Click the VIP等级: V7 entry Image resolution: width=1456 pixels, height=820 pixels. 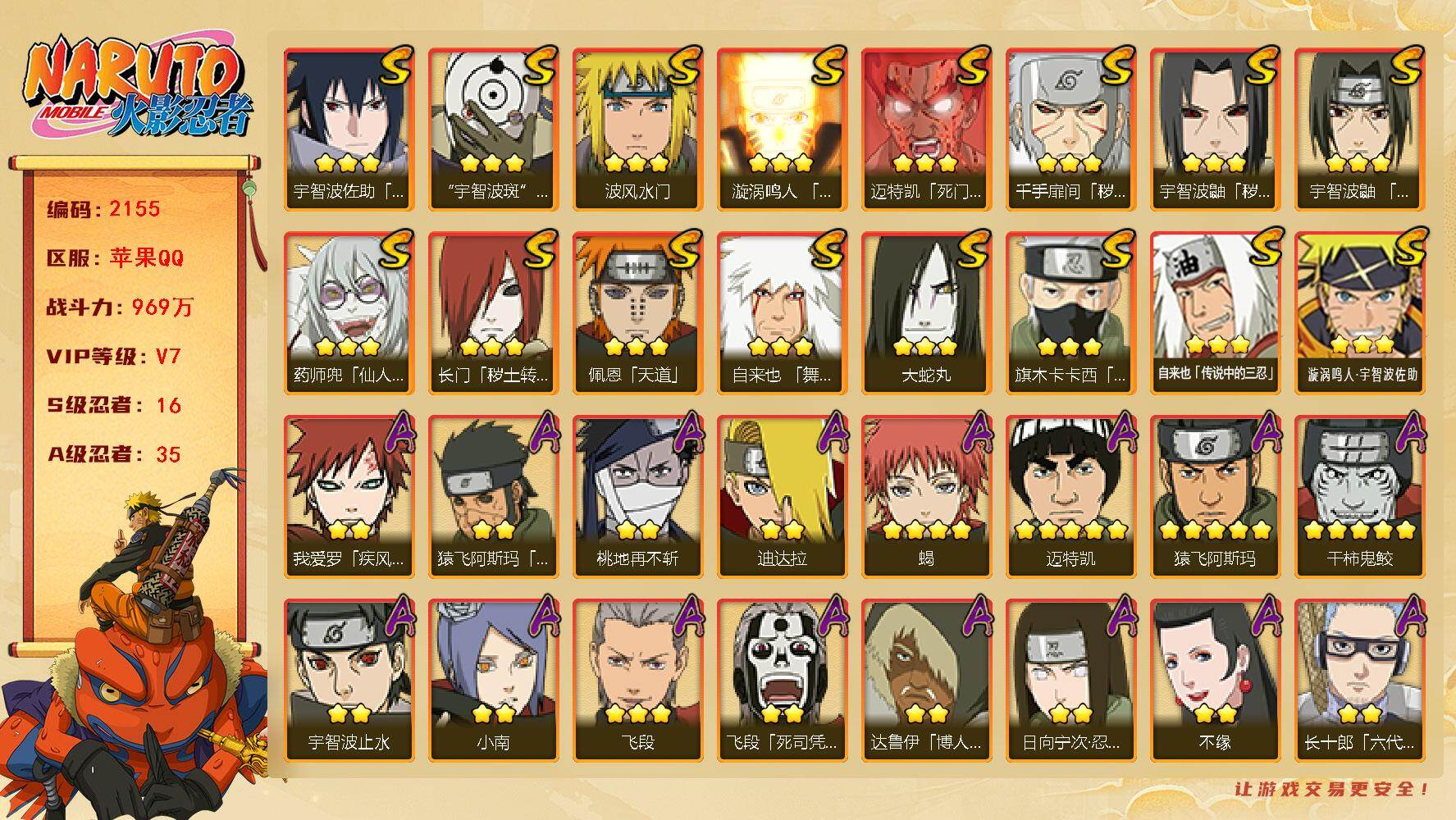[x=113, y=357]
